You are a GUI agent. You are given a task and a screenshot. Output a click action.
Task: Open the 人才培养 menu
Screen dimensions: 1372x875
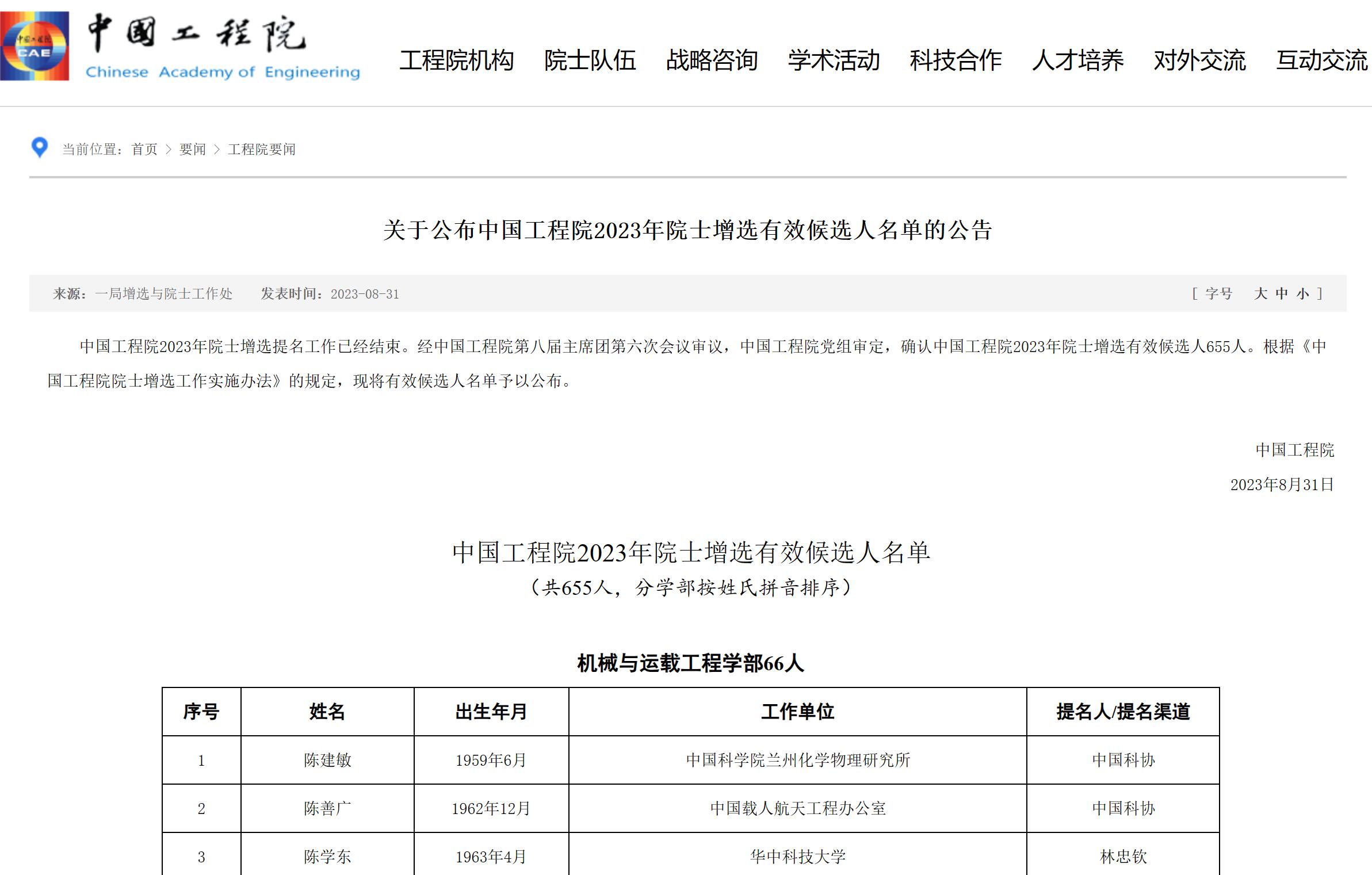point(1078,60)
